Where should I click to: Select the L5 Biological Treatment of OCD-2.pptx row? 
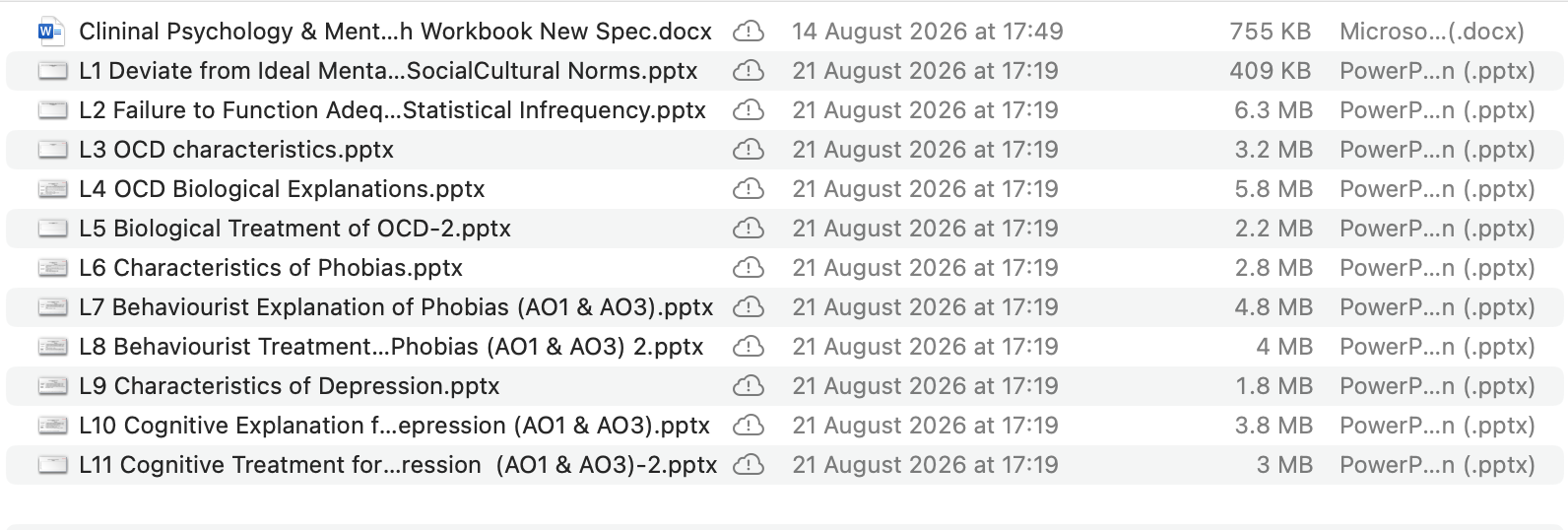[x=784, y=229]
